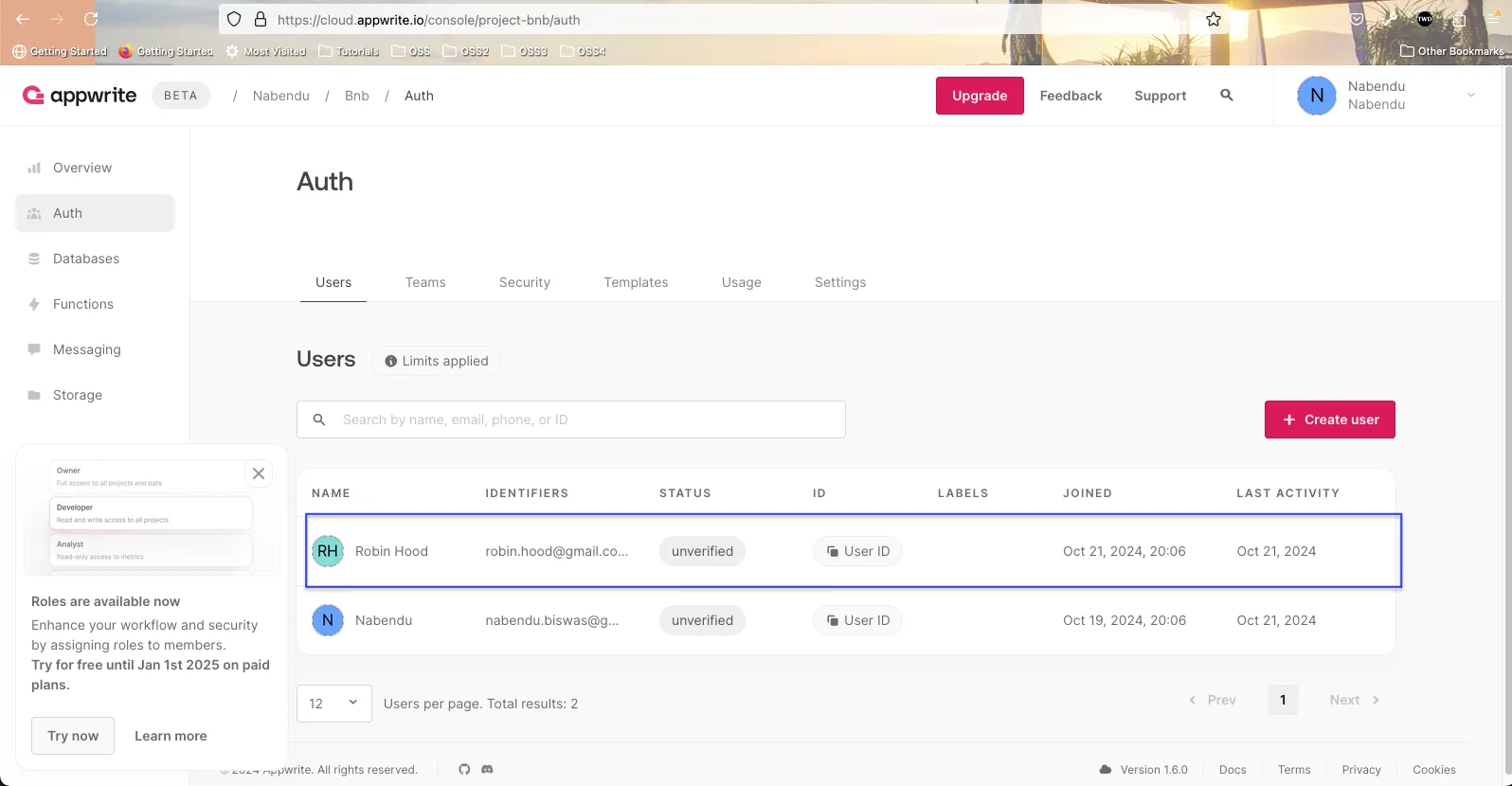Open the Docs footer link

(x=1233, y=770)
